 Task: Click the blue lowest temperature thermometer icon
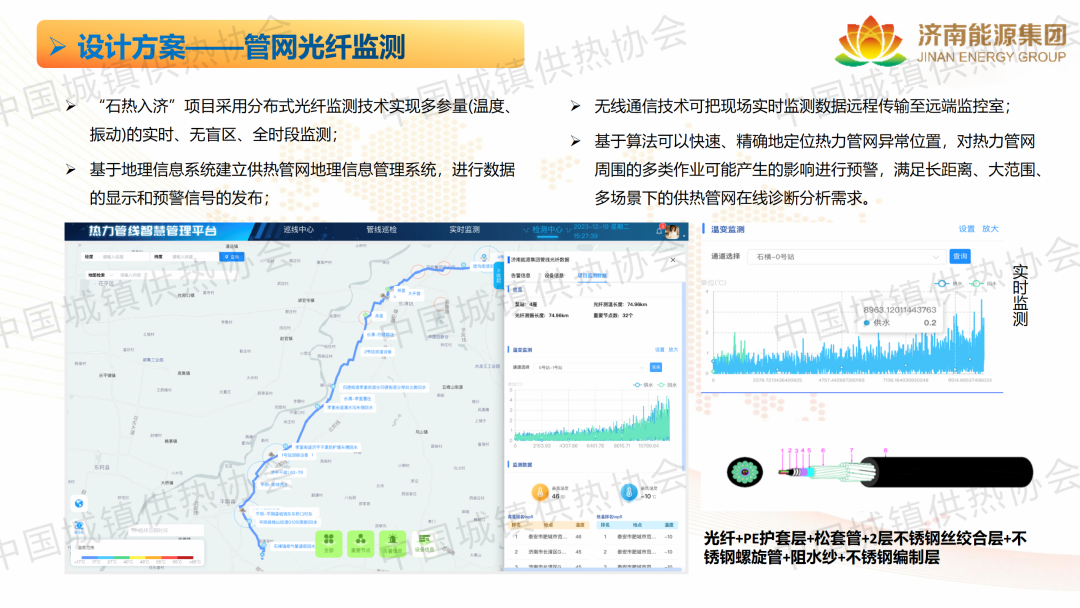point(629,492)
